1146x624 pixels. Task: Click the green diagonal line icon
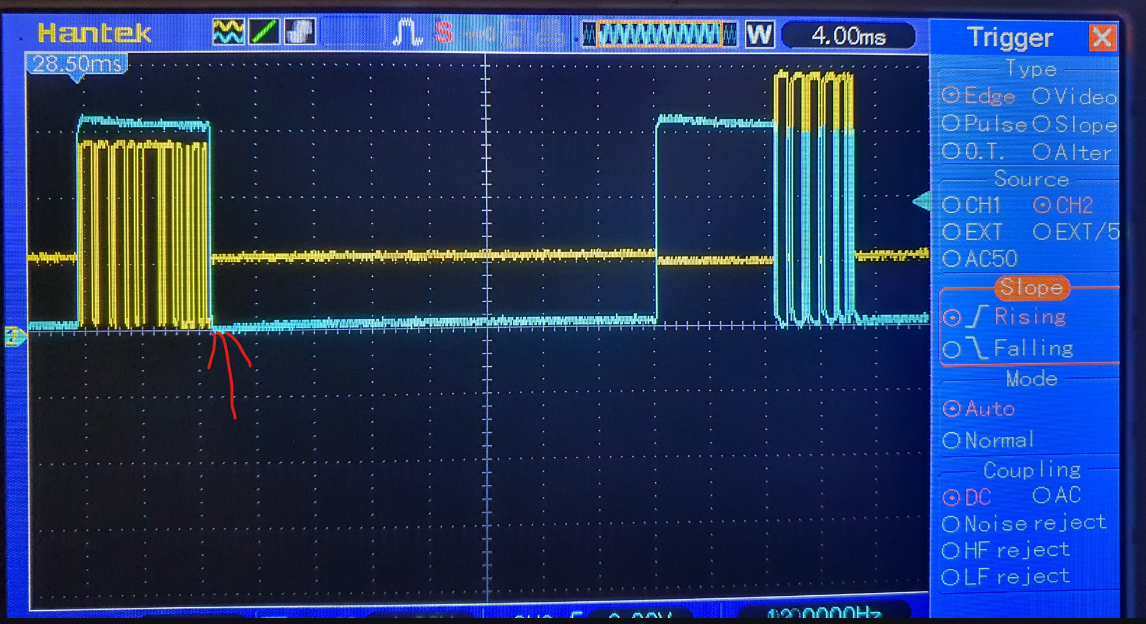click(x=263, y=32)
